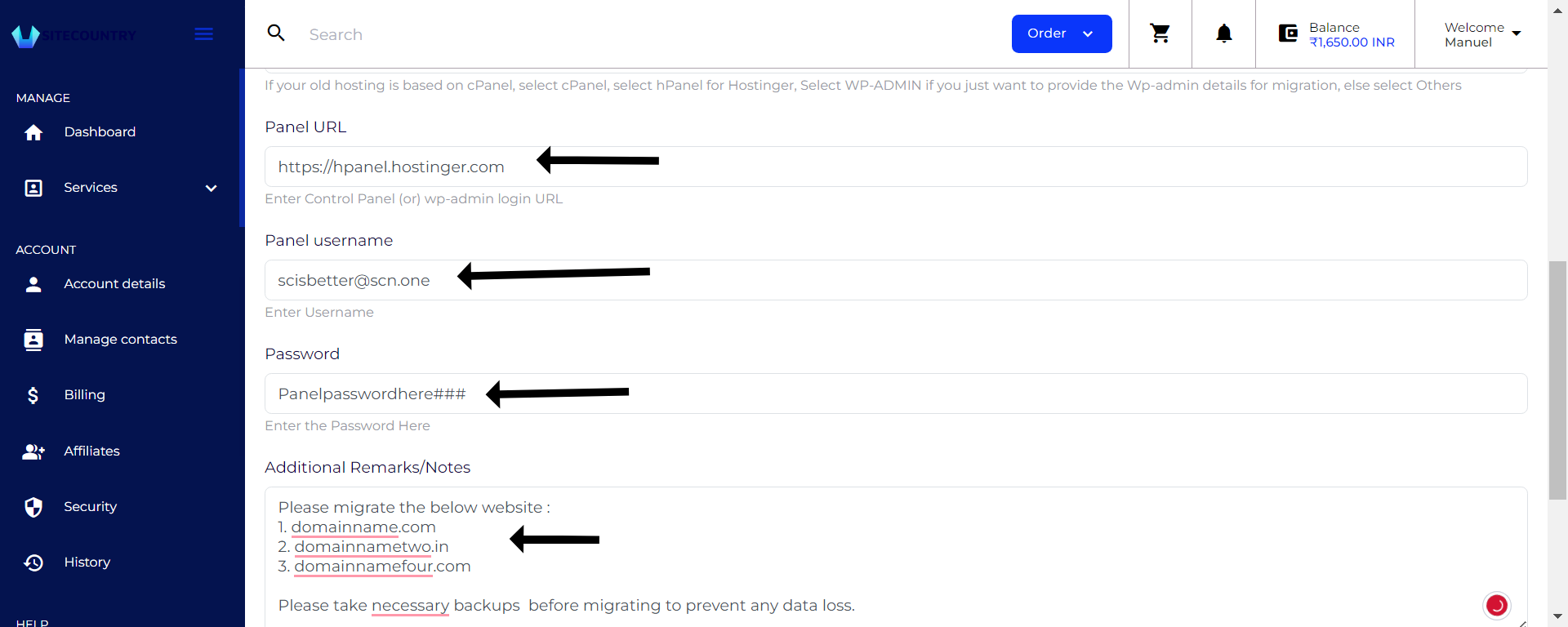
Task: Click the History clock icon
Action: point(33,563)
